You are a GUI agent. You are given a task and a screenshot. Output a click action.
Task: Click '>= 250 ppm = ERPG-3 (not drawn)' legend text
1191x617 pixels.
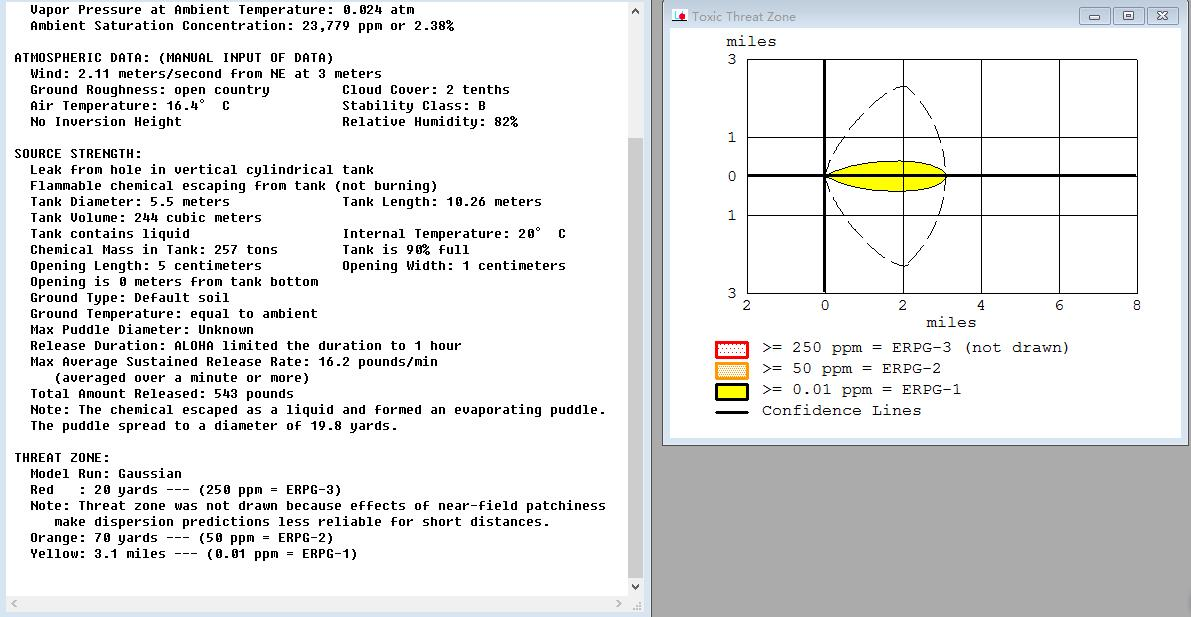(x=915, y=348)
